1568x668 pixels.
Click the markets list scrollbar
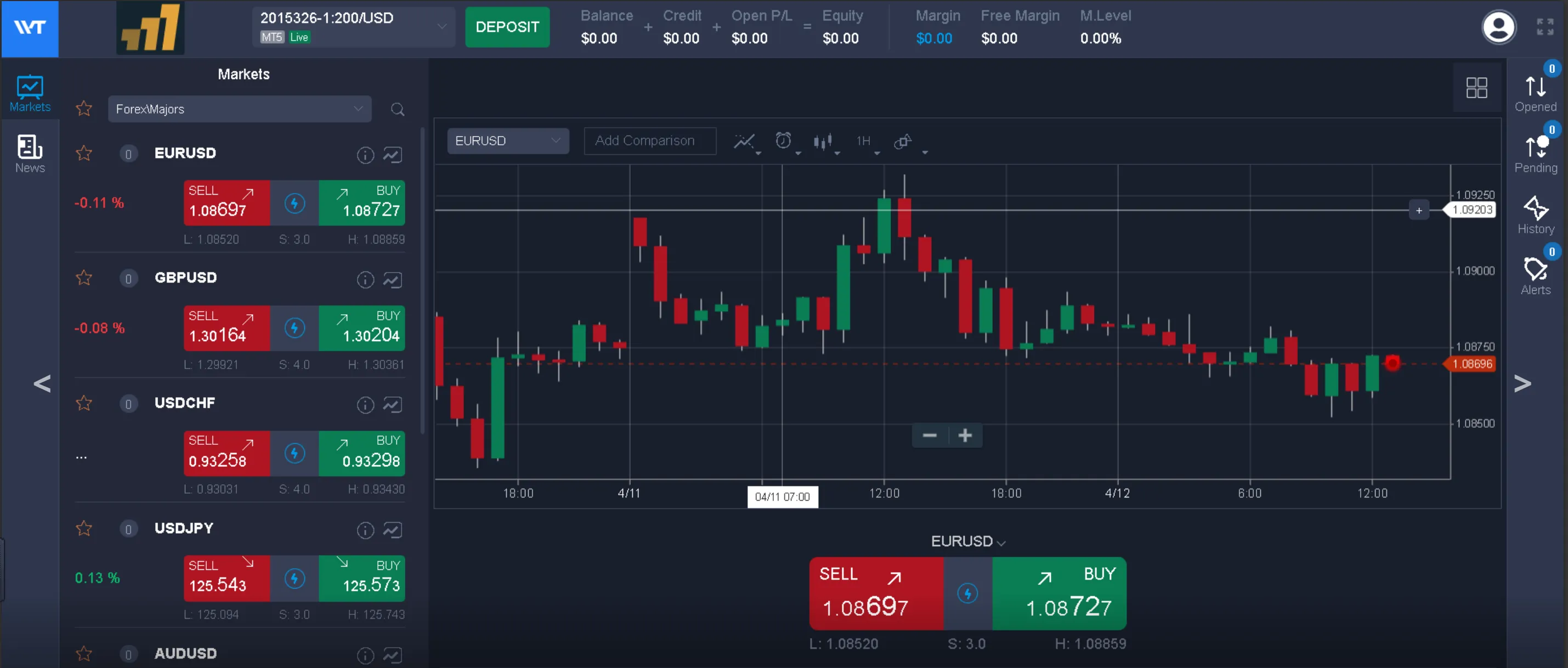point(422,280)
